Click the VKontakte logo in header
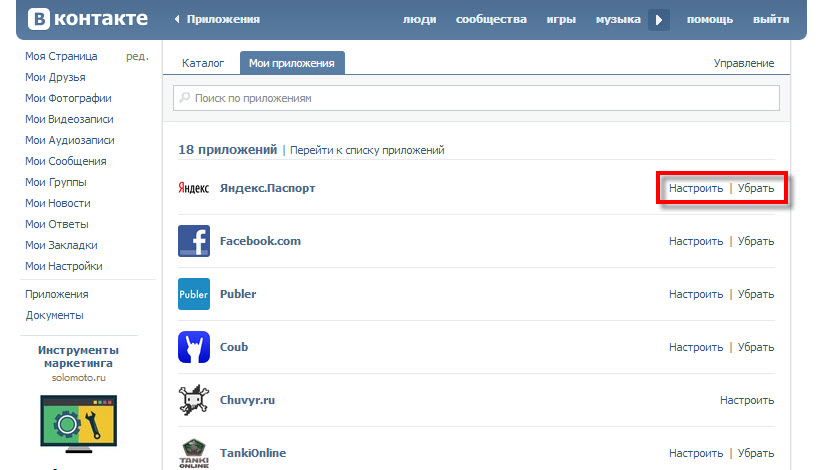 click(x=88, y=19)
